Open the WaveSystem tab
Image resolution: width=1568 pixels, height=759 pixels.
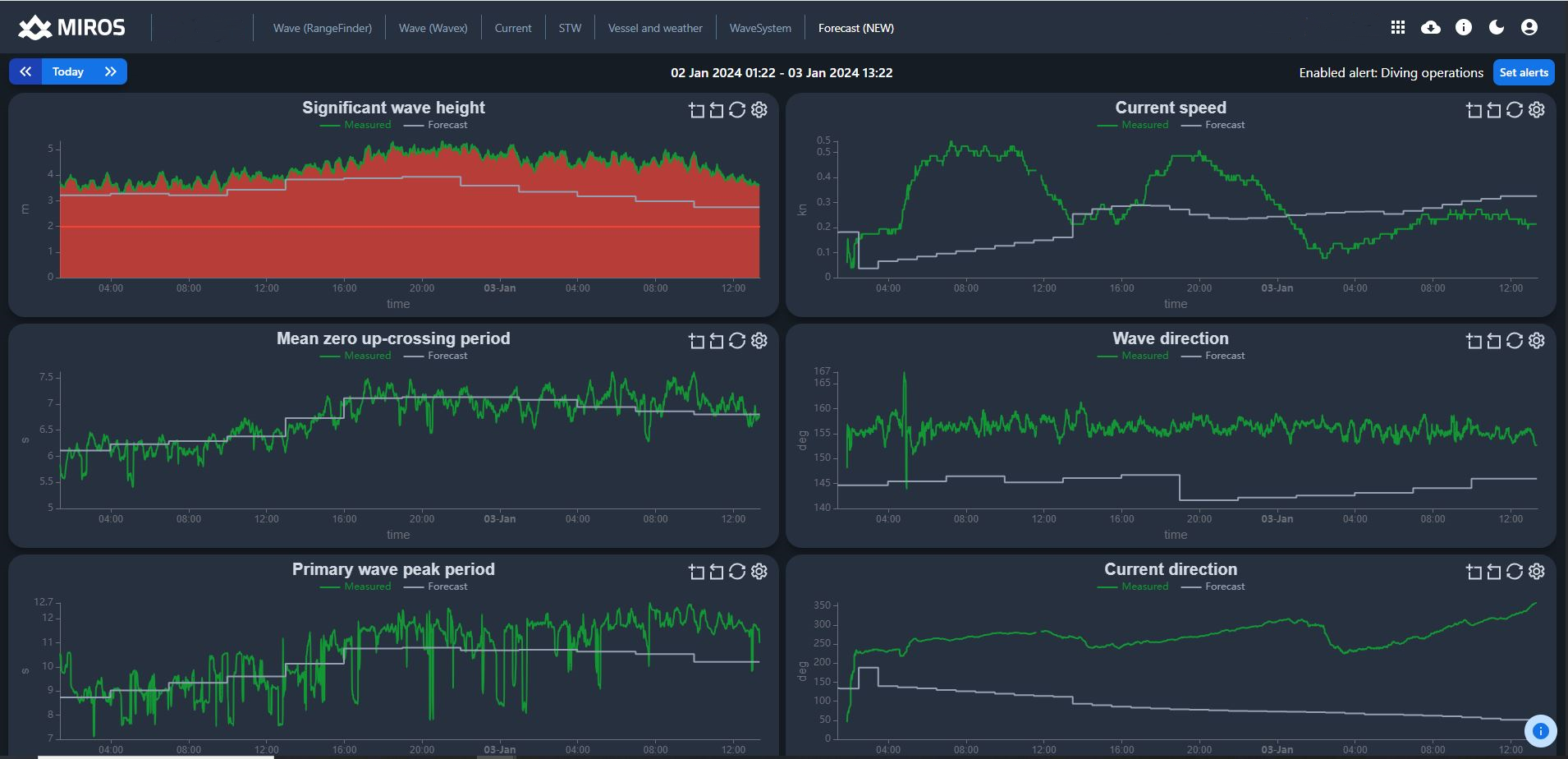pos(760,28)
